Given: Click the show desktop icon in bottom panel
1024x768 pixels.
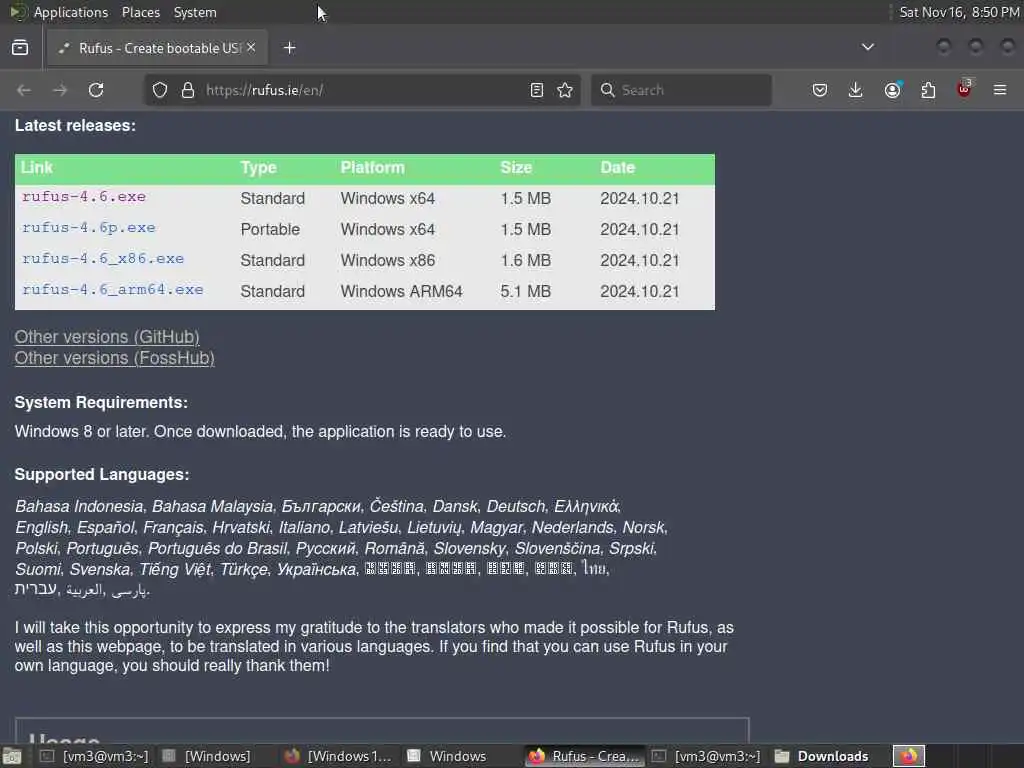Looking at the screenshot, I should pos(12,756).
